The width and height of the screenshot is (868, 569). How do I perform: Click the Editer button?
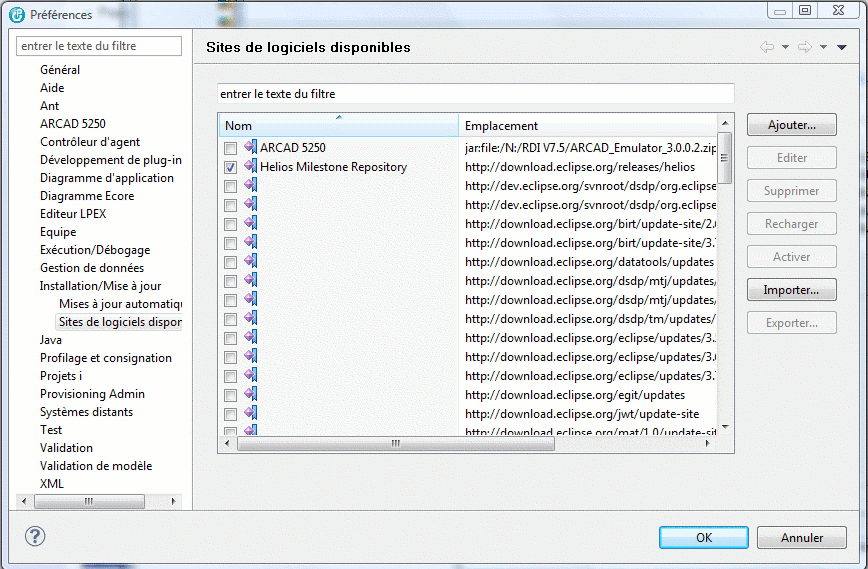pyautogui.click(x=792, y=158)
